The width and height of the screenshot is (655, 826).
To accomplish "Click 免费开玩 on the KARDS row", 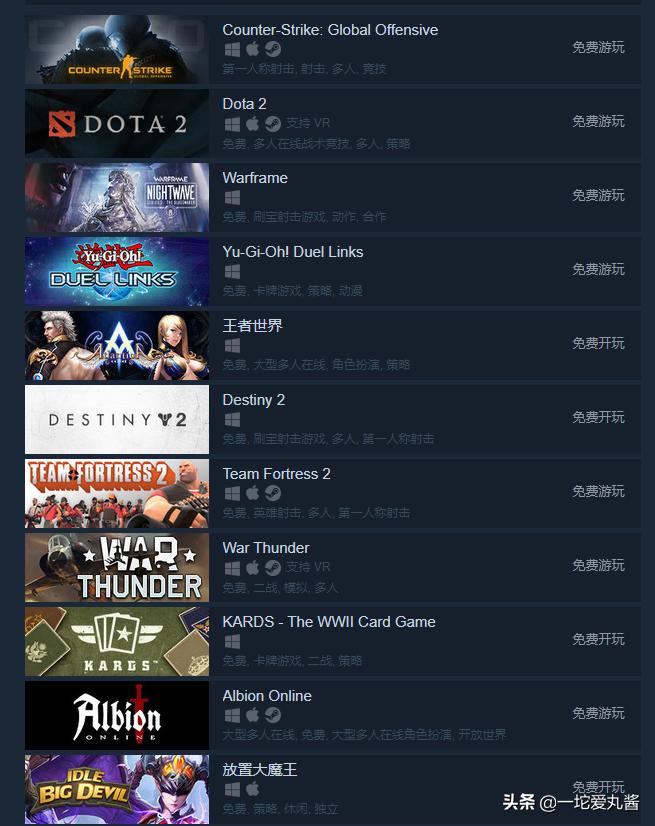I will click(598, 640).
